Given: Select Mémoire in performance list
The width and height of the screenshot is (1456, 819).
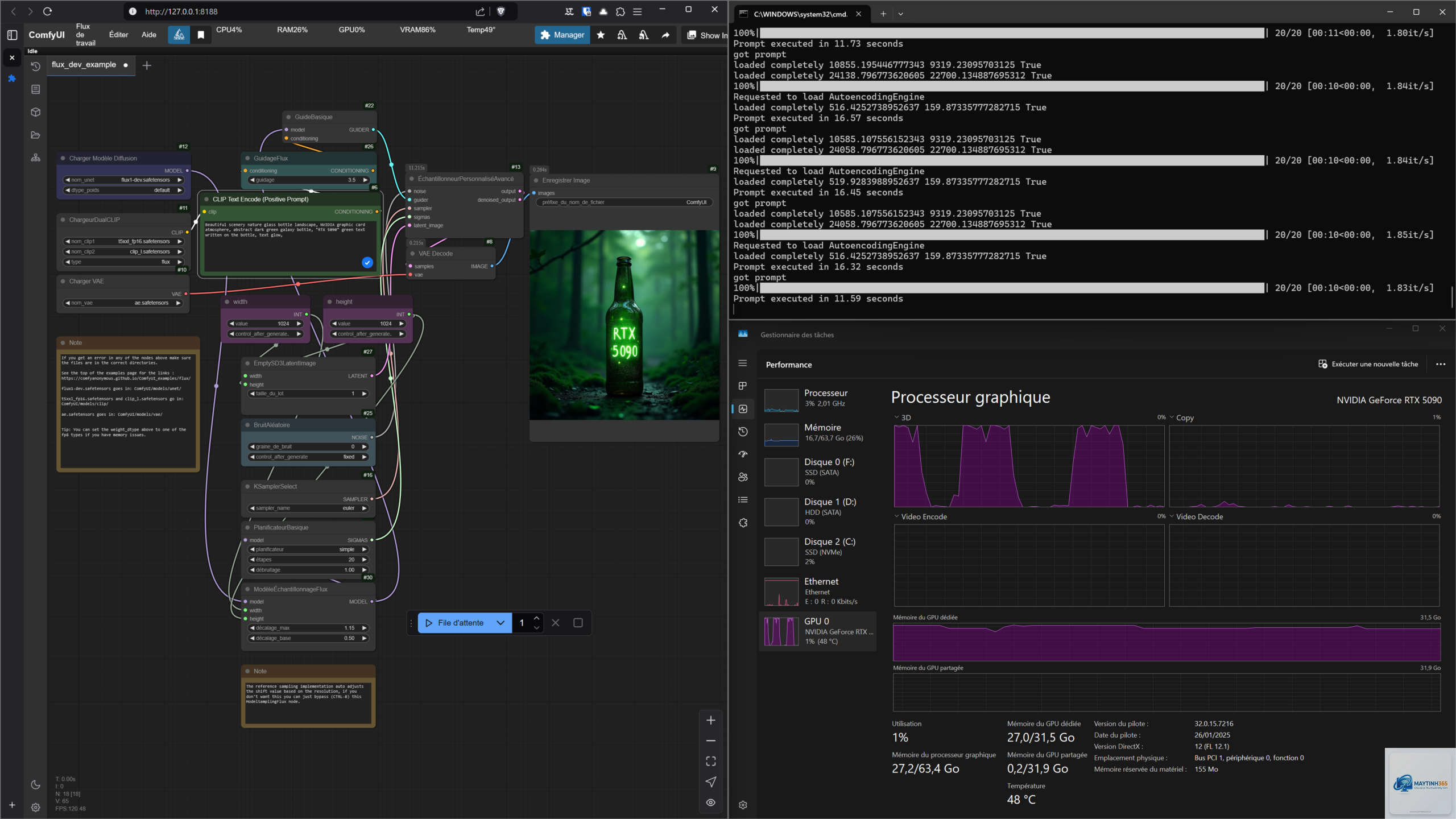Looking at the screenshot, I should 817,433.
